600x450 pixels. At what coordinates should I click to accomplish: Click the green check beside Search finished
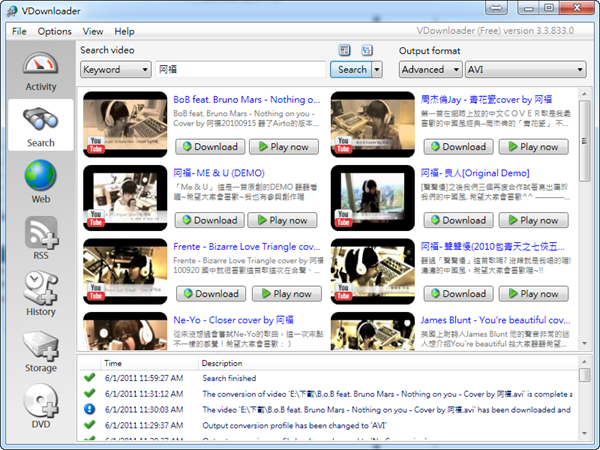click(90, 378)
